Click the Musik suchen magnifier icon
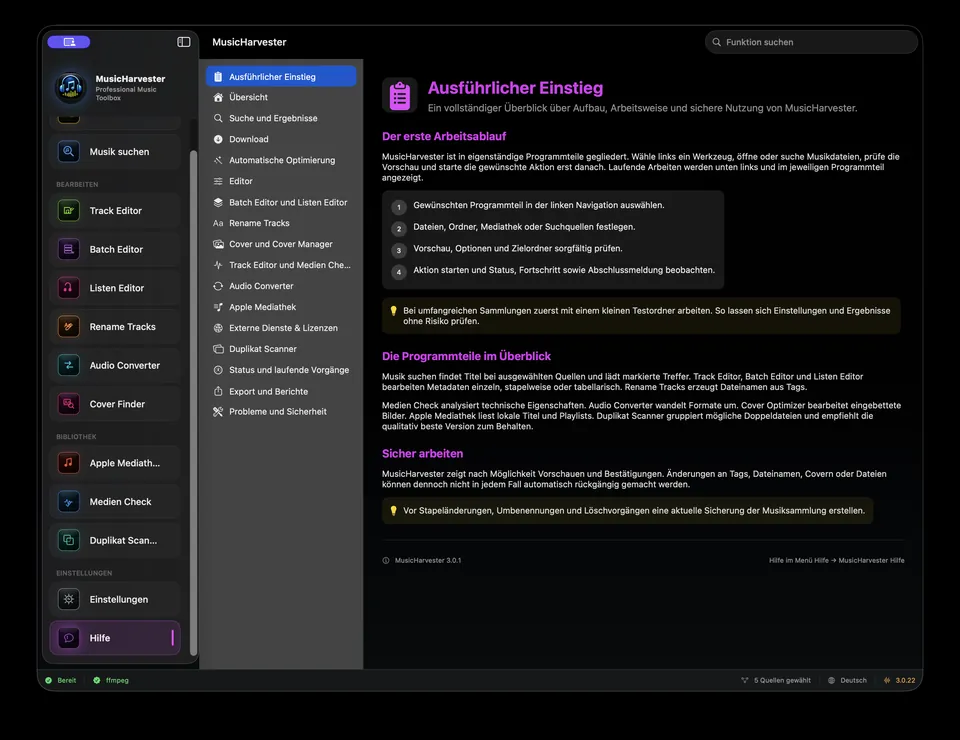Screen dimensions: 960x740 pos(69,151)
